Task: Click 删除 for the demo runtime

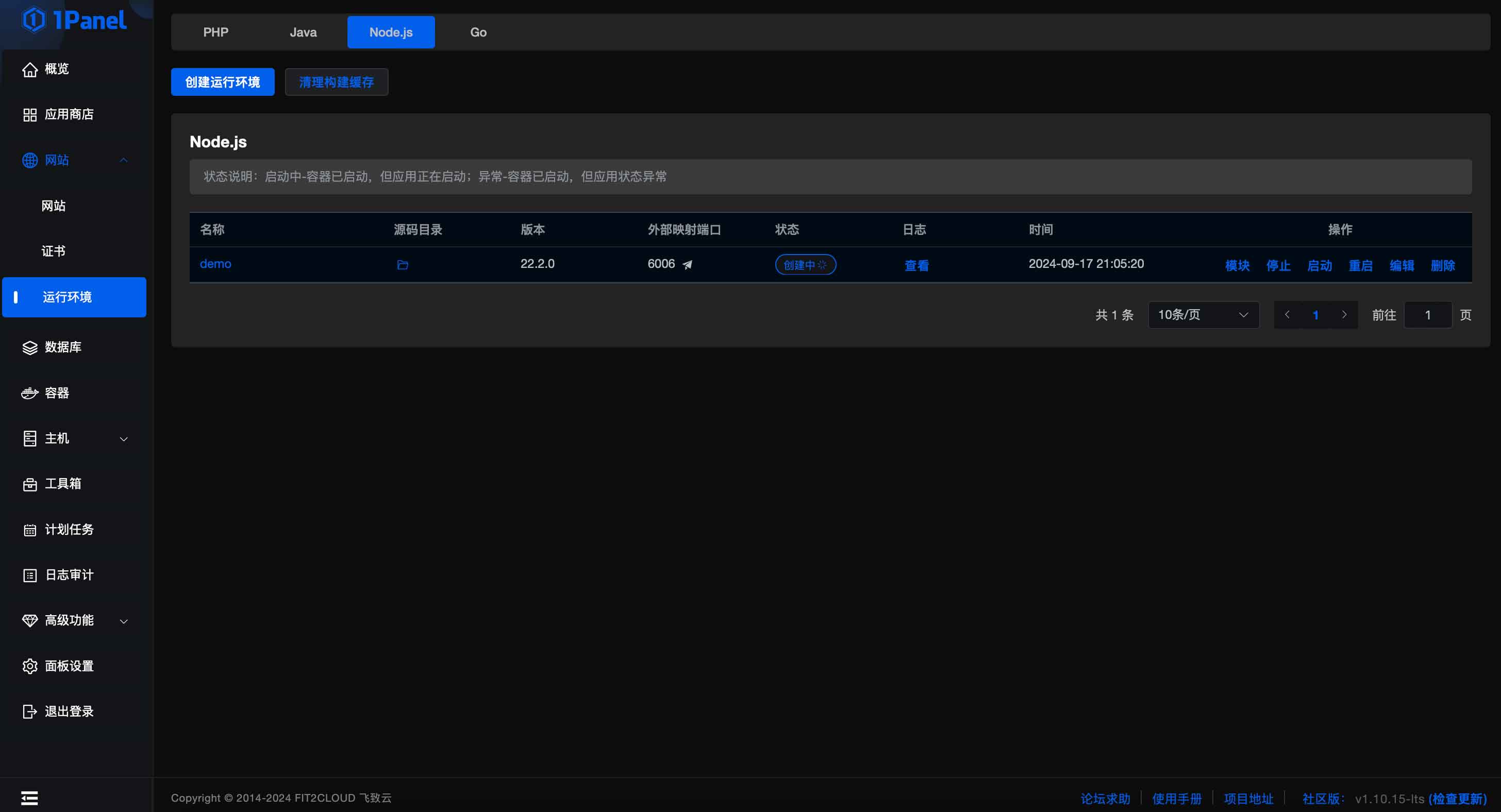Action: point(1443,266)
